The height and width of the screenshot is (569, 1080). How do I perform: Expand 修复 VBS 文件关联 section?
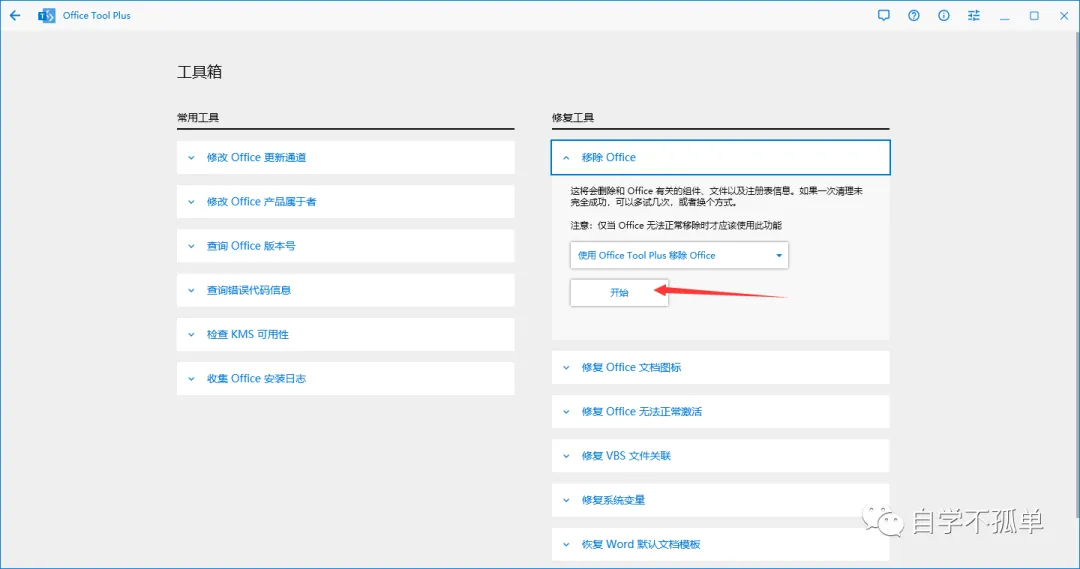tap(720, 455)
